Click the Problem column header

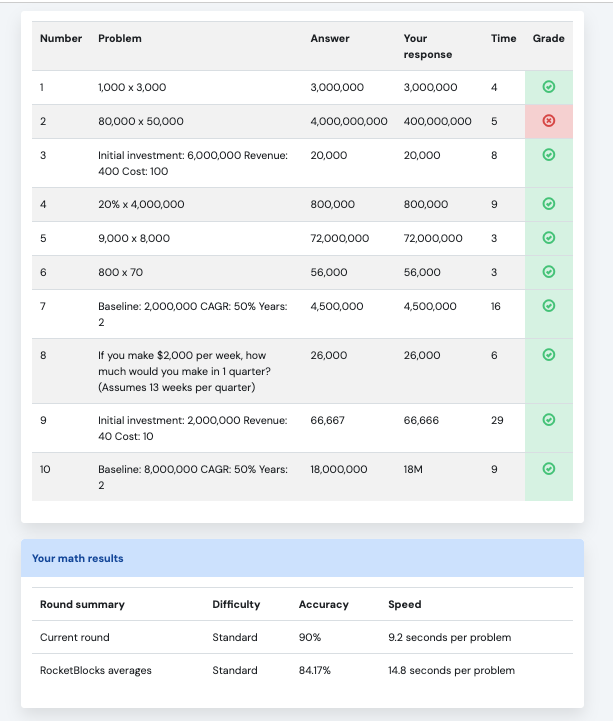click(120, 39)
